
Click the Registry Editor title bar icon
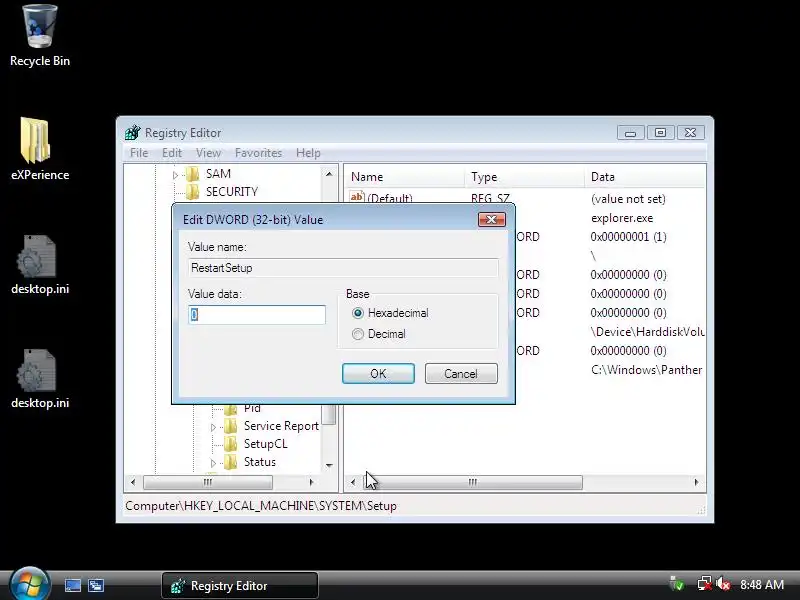point(133,133)
